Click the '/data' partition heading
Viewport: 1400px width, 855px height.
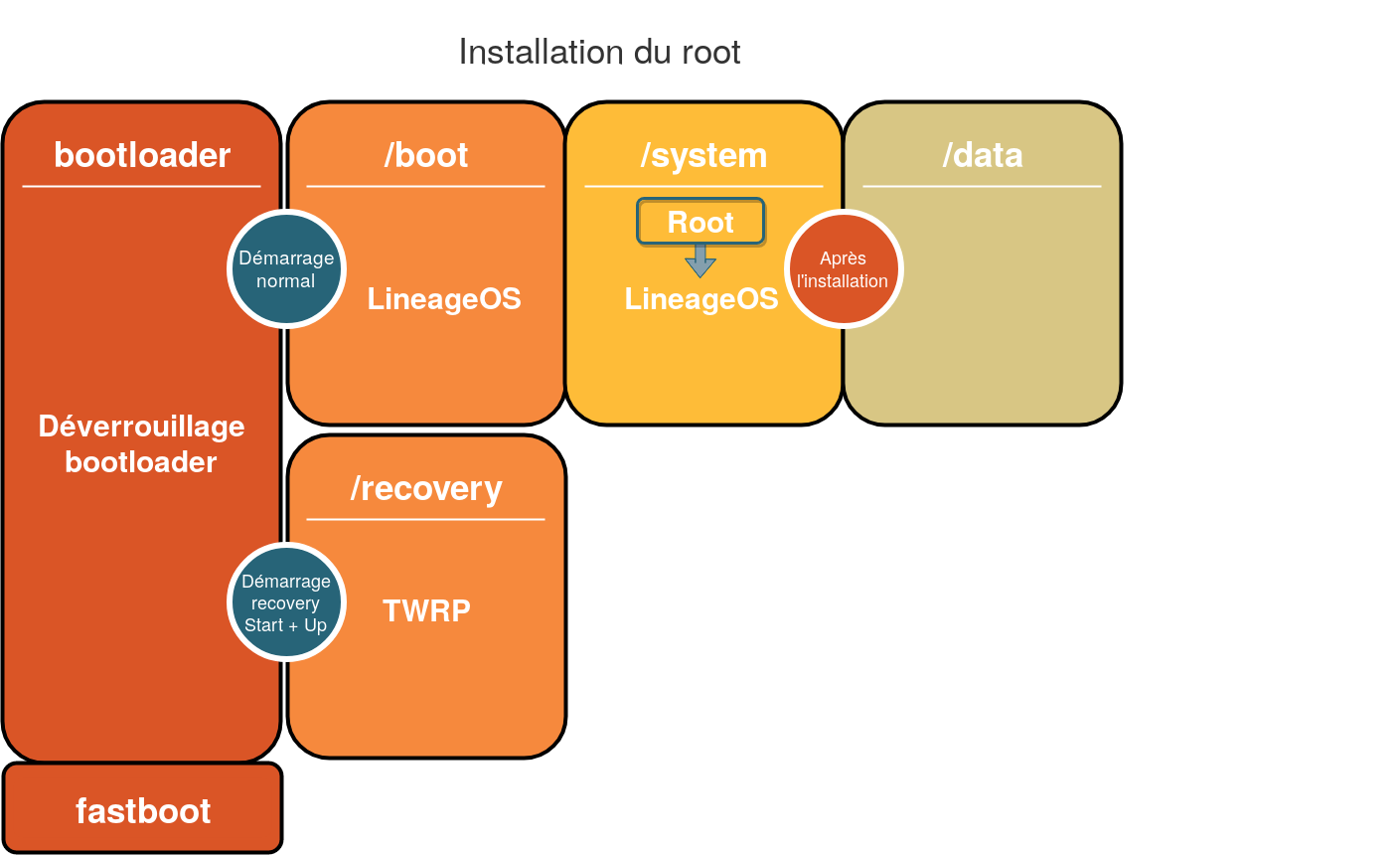pos(983,155)
